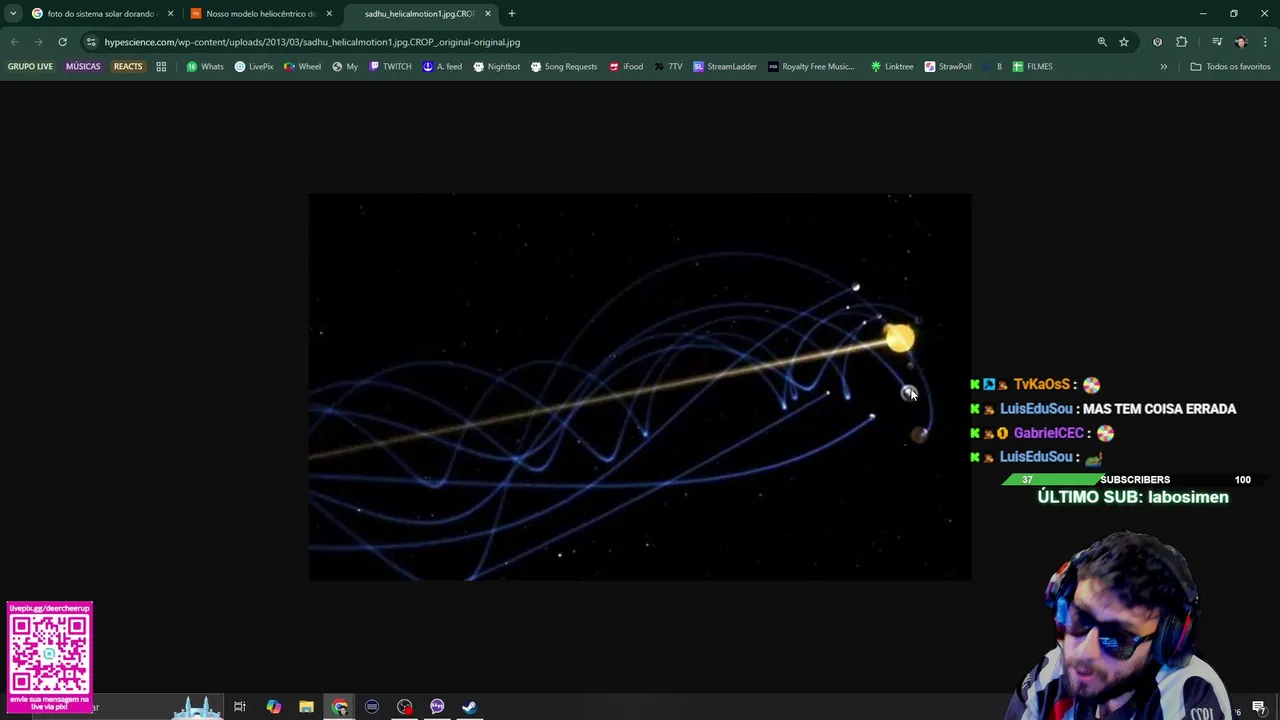Open the A. feed bookmark
This screenshot has height=720, width=1280.
442,67
